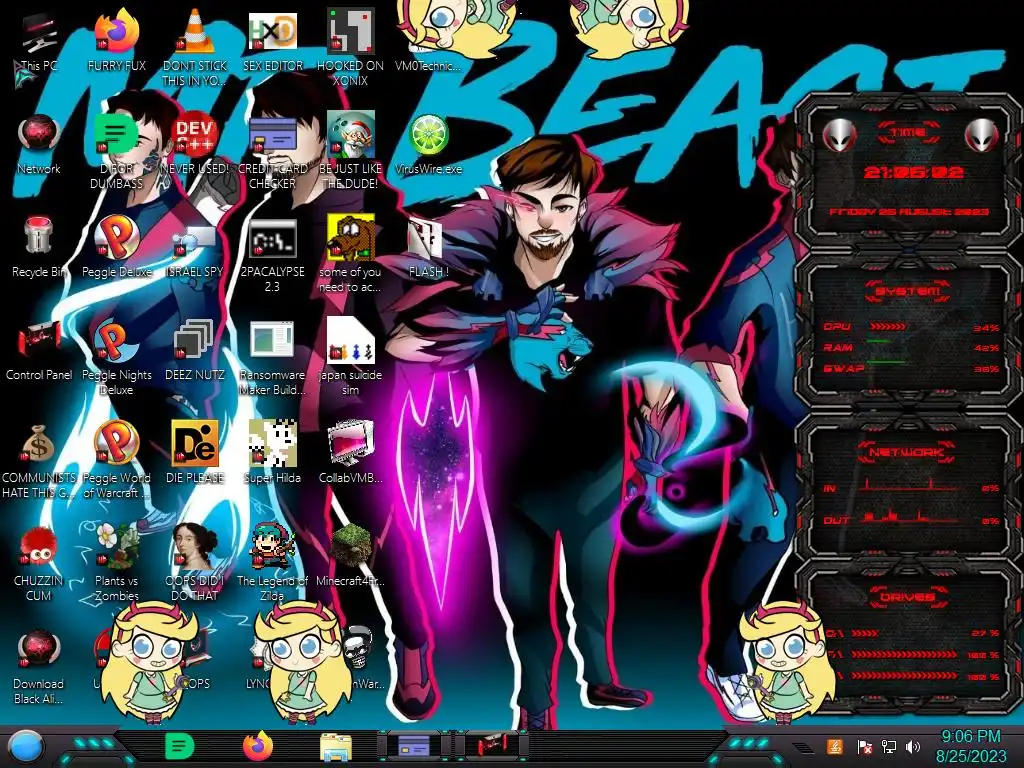The width and height of the screenshot is (1024, 768).
Task: Open File Explorer from the taskbar
Action: click(x=336, y=747)
